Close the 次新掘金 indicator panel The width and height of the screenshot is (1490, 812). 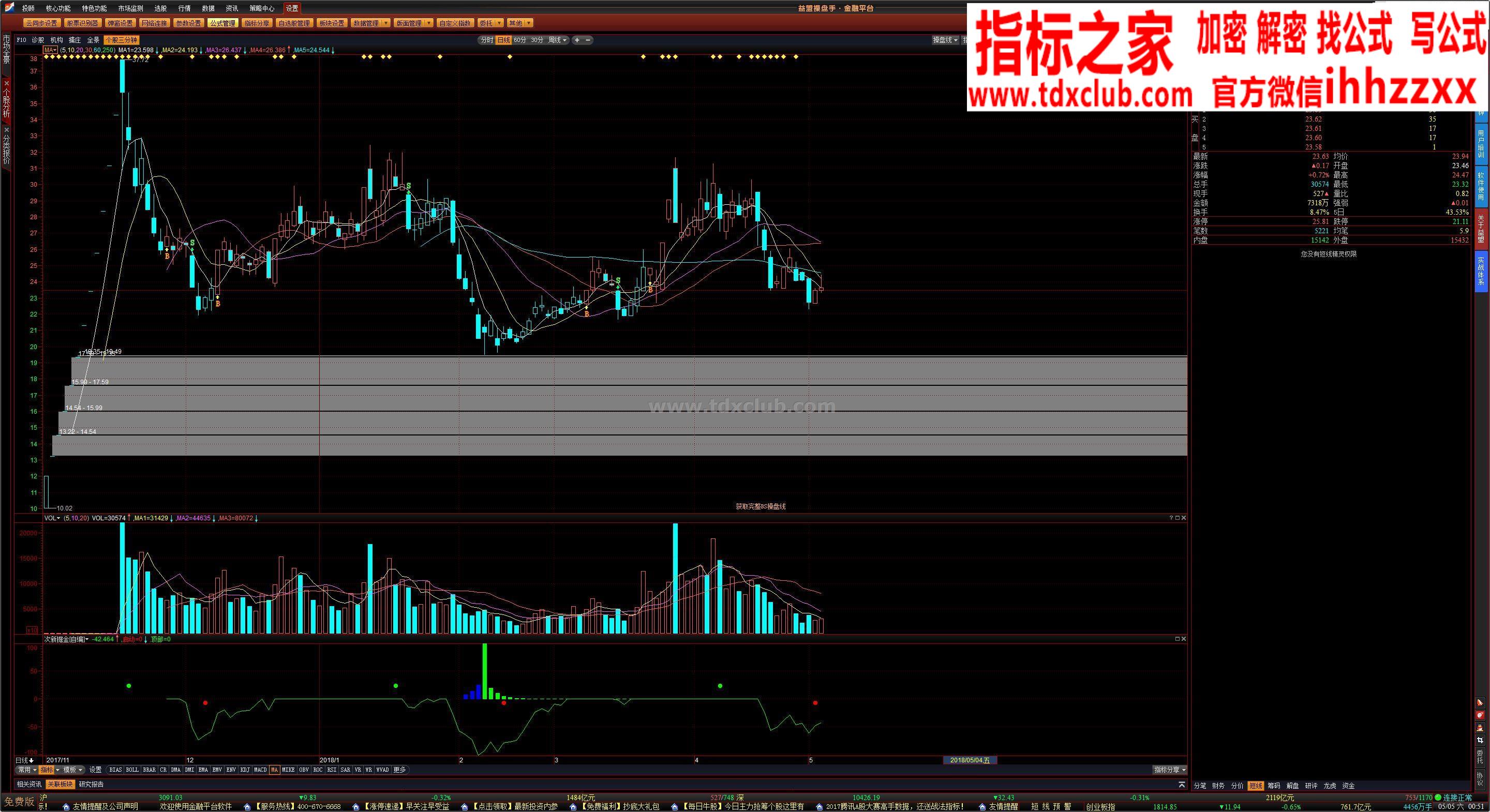click(x=1183, y=639)
